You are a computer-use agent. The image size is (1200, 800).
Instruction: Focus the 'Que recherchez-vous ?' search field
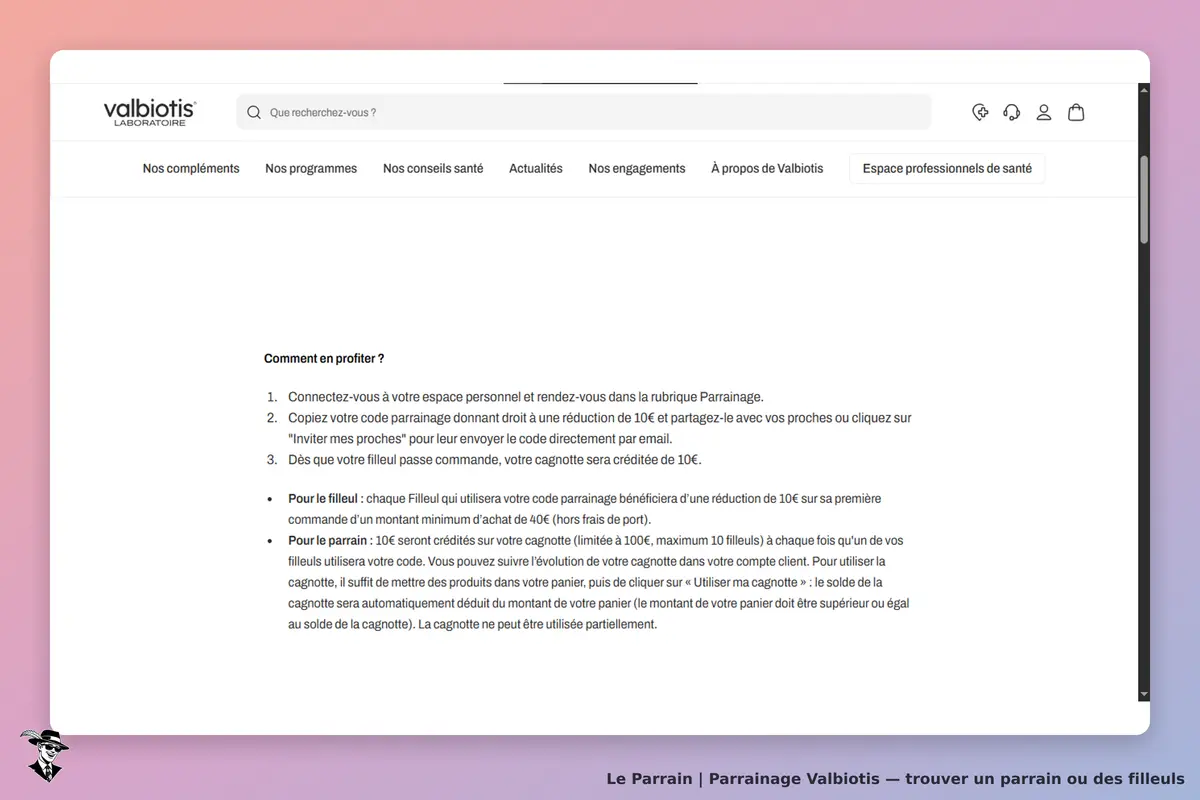tap(584, 112)
